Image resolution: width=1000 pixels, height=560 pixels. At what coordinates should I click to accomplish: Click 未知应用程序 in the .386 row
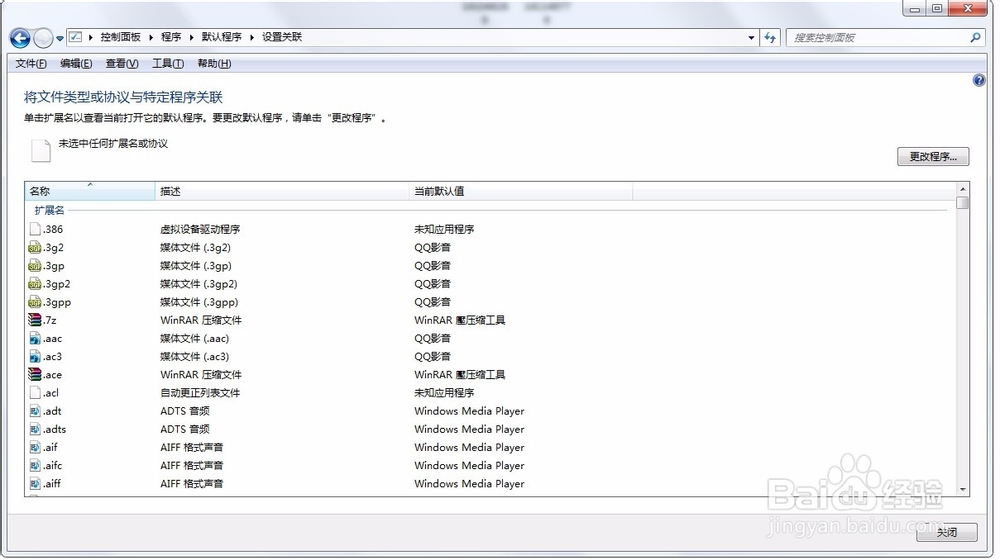[444, 229]
